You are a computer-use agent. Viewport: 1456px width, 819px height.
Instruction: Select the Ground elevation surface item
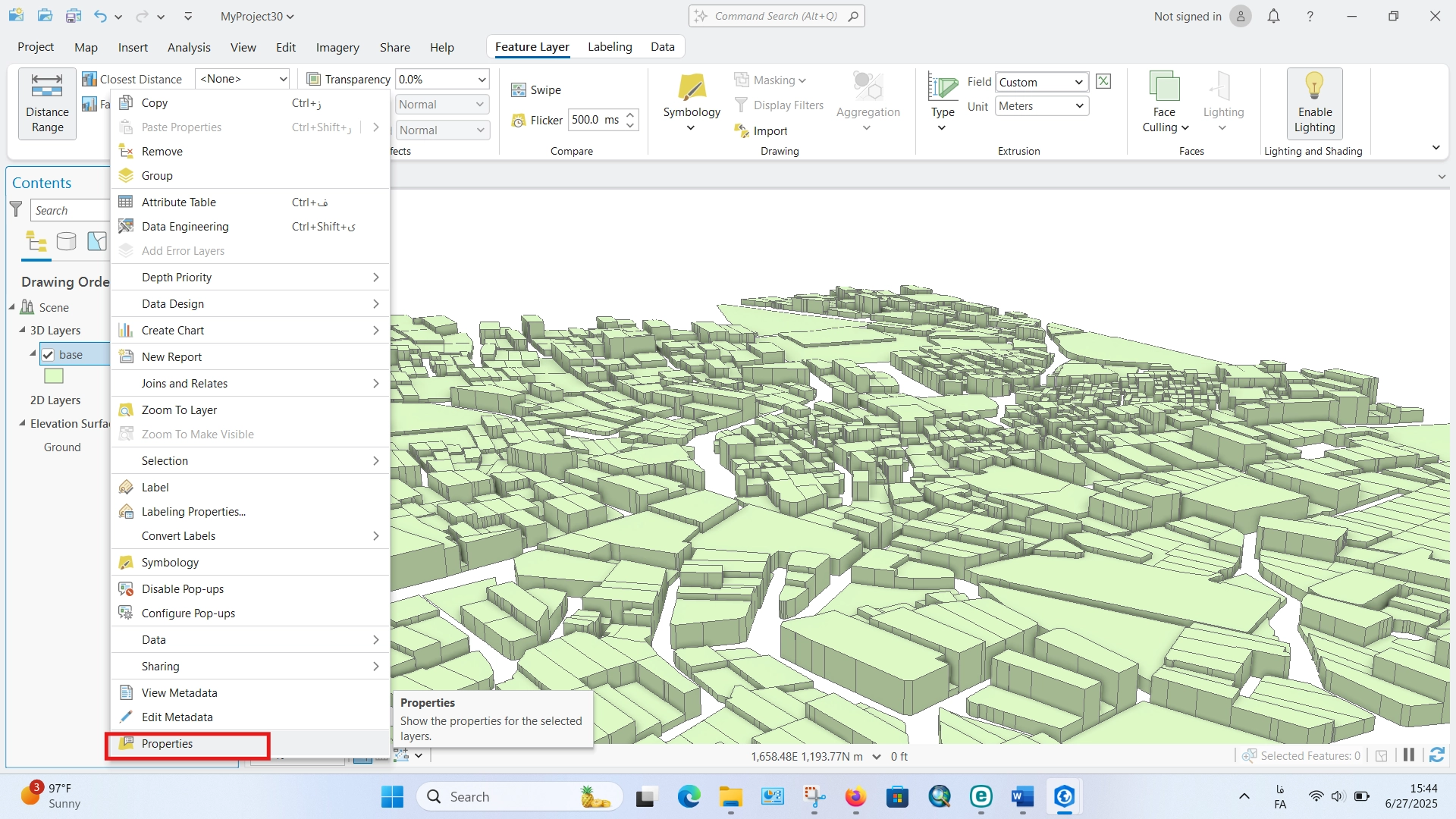pos(62,447)
